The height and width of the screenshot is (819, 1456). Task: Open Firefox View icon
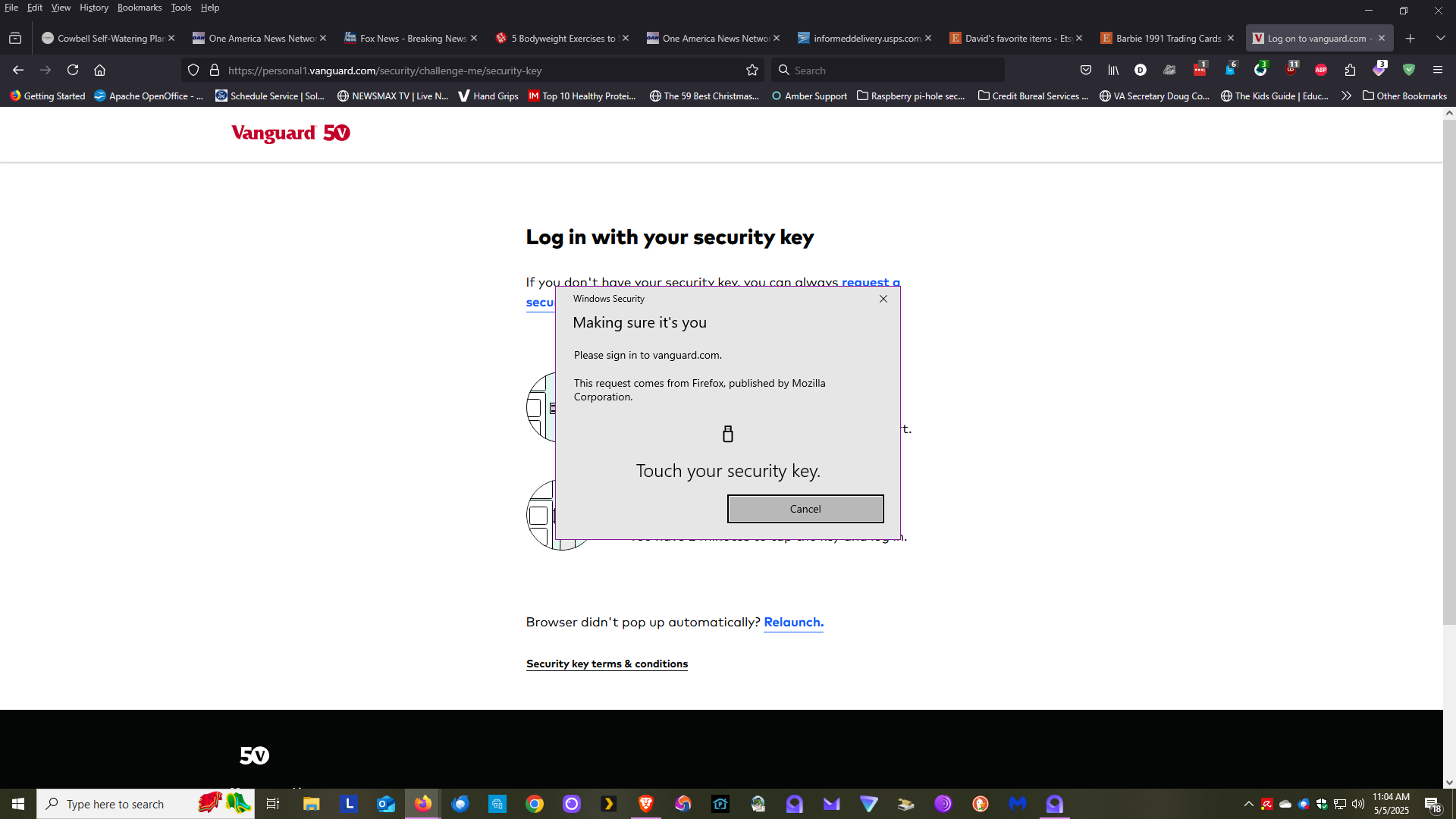click(x=15, y=38)
